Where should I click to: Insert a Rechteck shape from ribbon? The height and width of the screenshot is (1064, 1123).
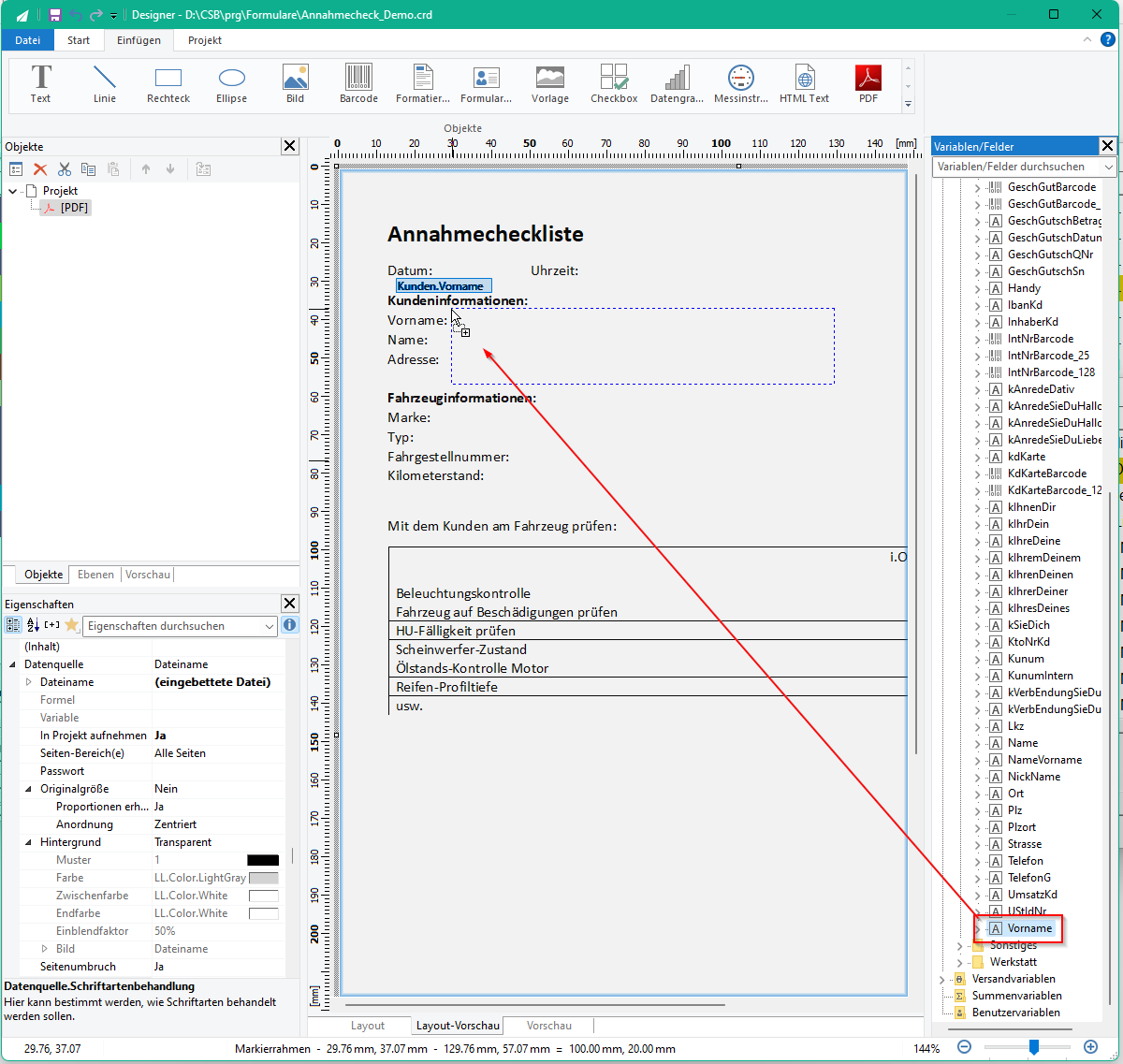point(168,84)
